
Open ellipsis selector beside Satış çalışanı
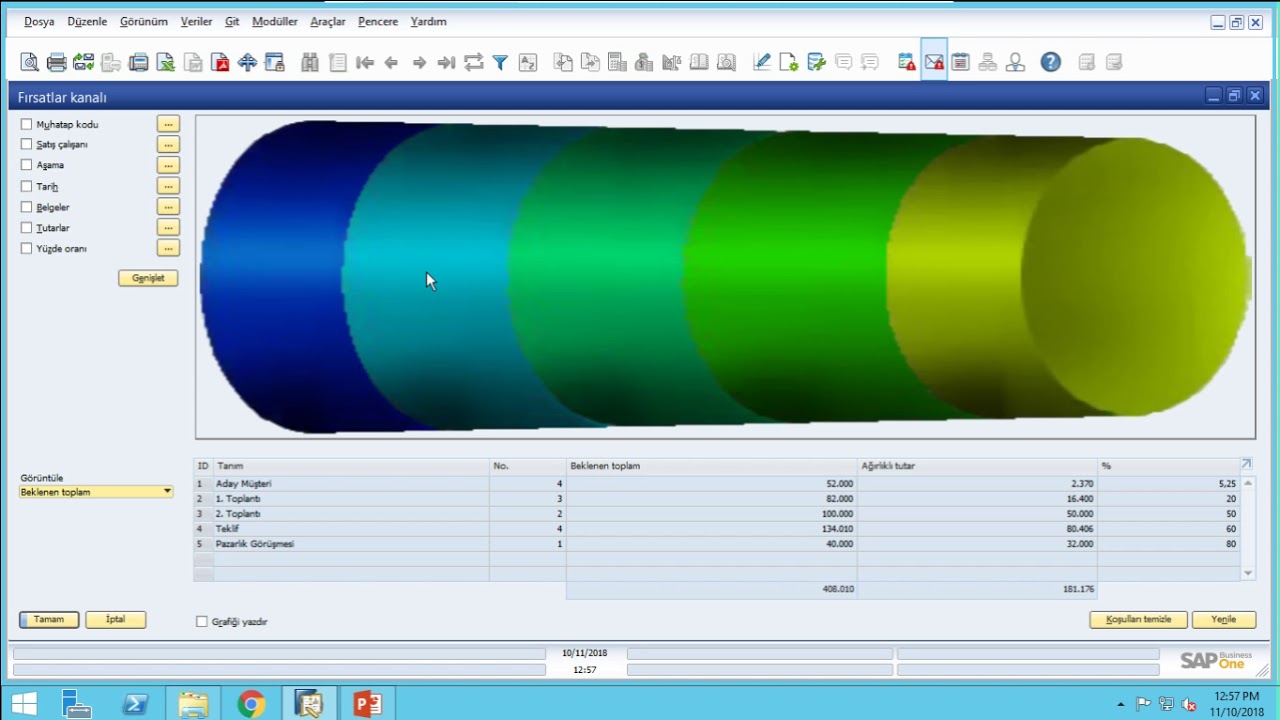[168, 144]
